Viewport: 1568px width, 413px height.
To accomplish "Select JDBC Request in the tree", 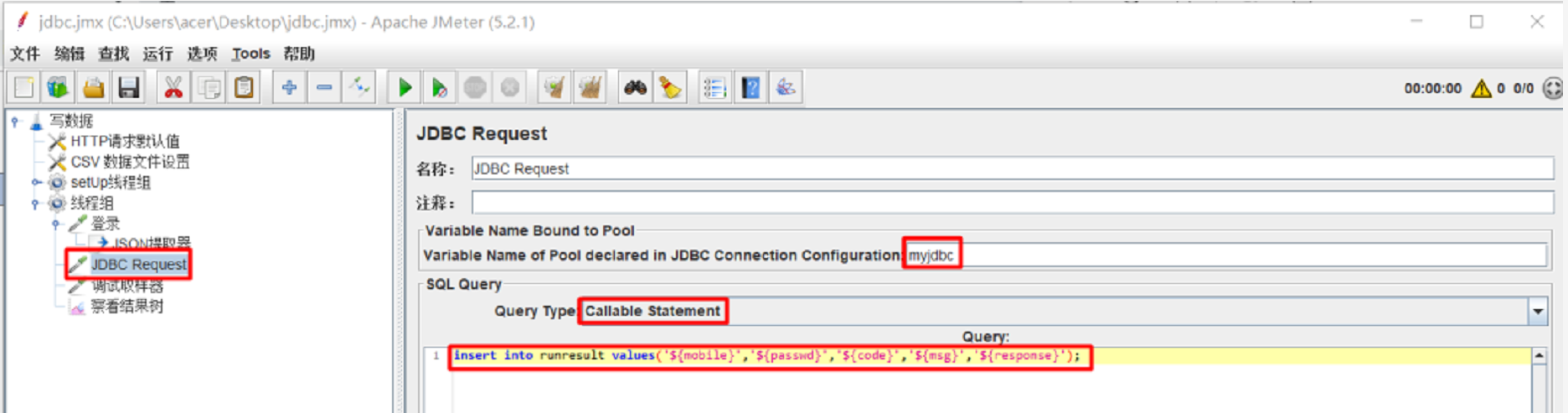I will 138,264.
